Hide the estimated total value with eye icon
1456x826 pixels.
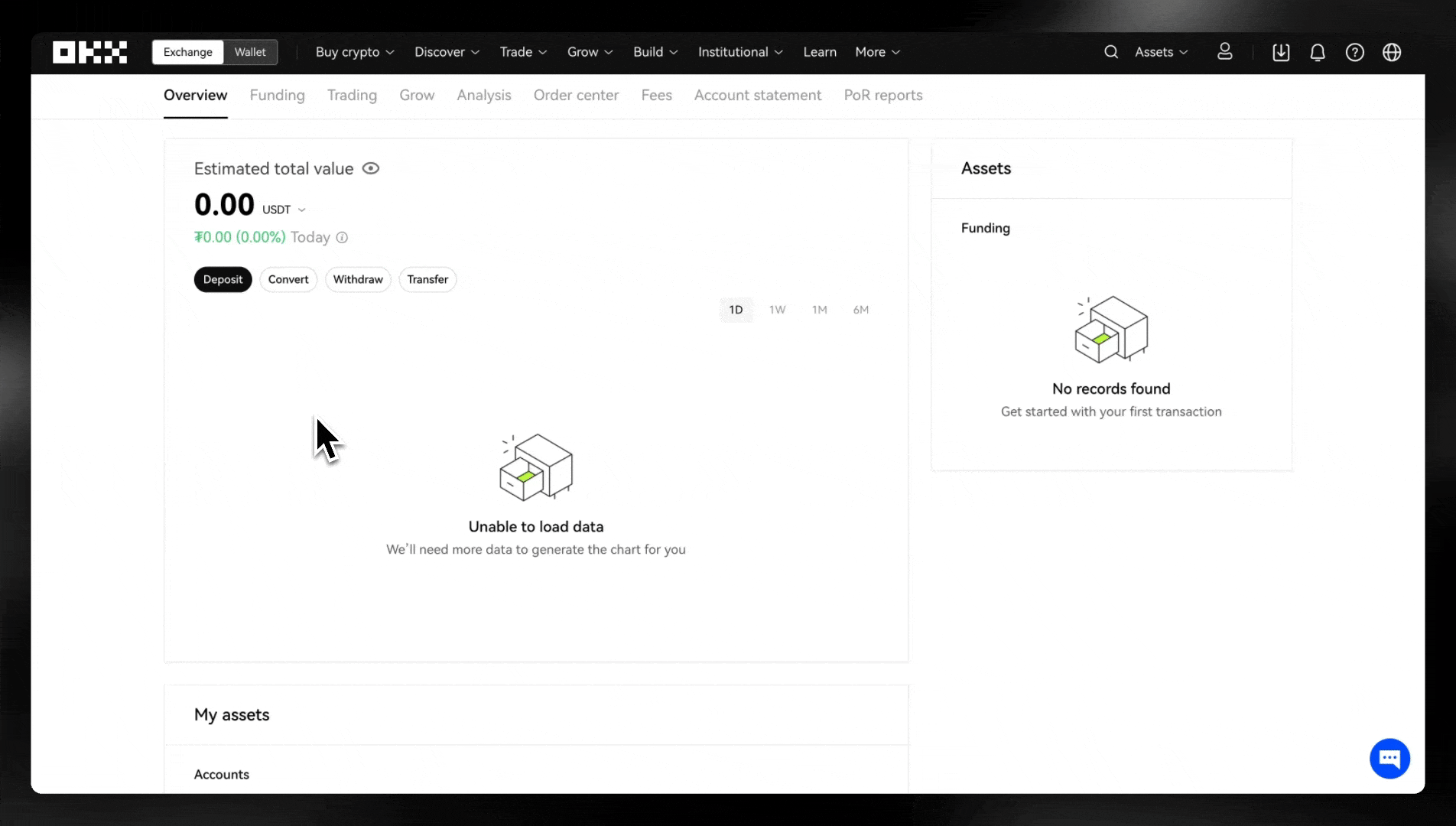371,168
